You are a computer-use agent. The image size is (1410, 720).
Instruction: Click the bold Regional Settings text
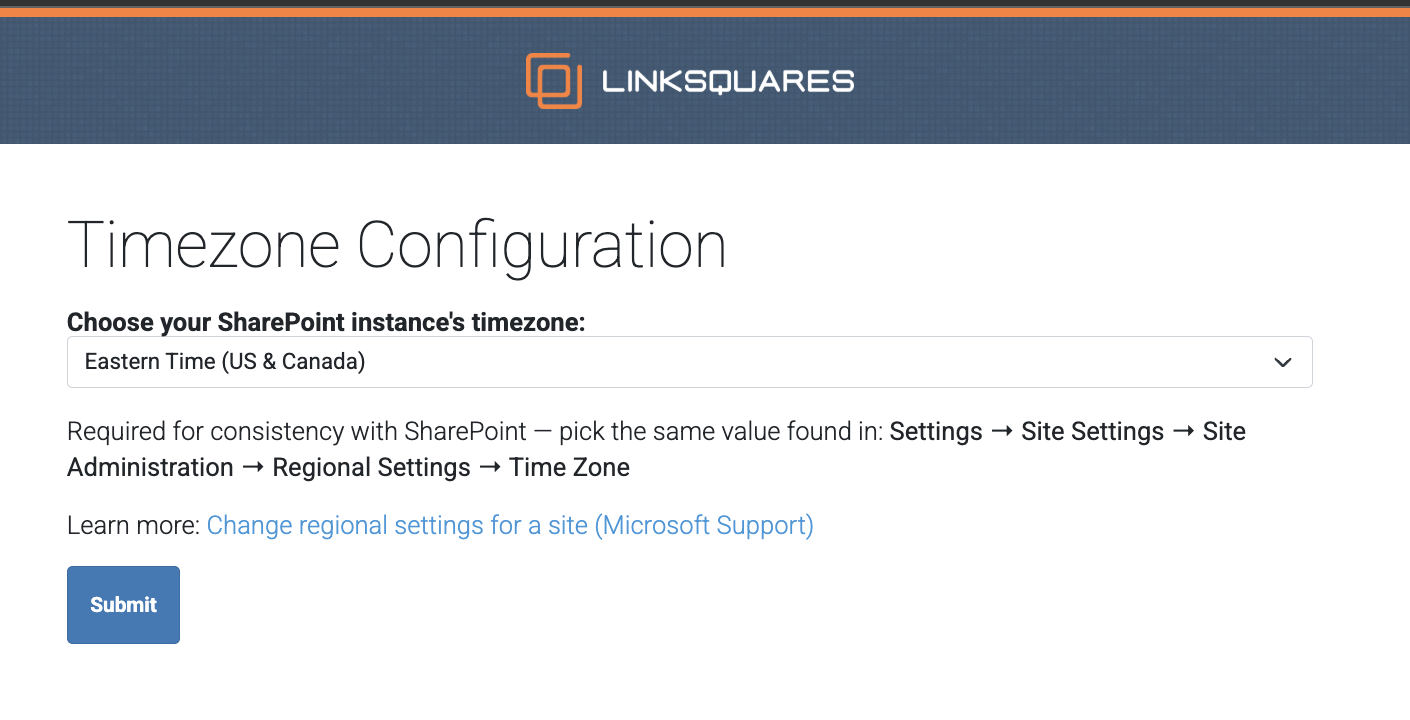(x=371, y=468)
